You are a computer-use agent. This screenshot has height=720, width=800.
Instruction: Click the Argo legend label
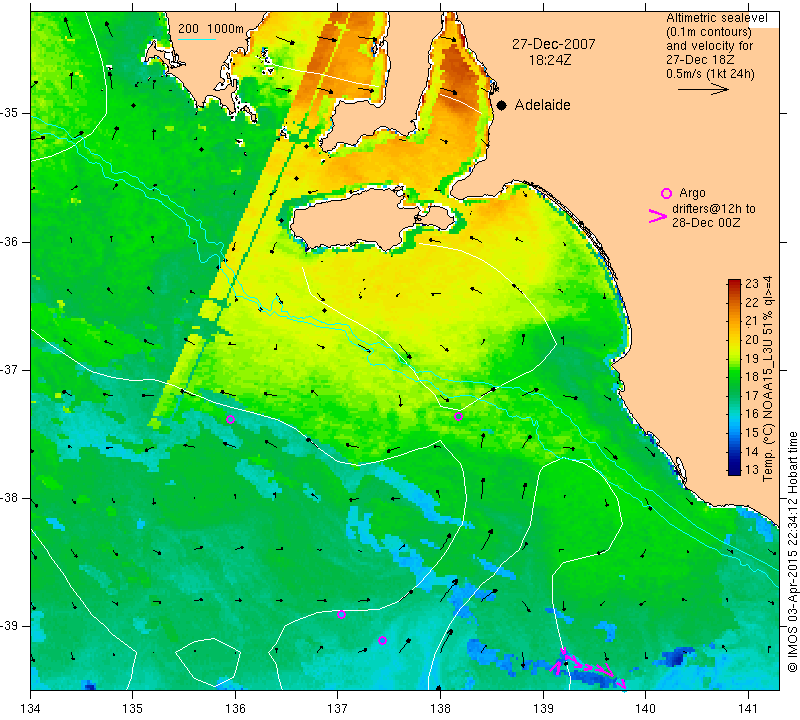pos(692,193)
